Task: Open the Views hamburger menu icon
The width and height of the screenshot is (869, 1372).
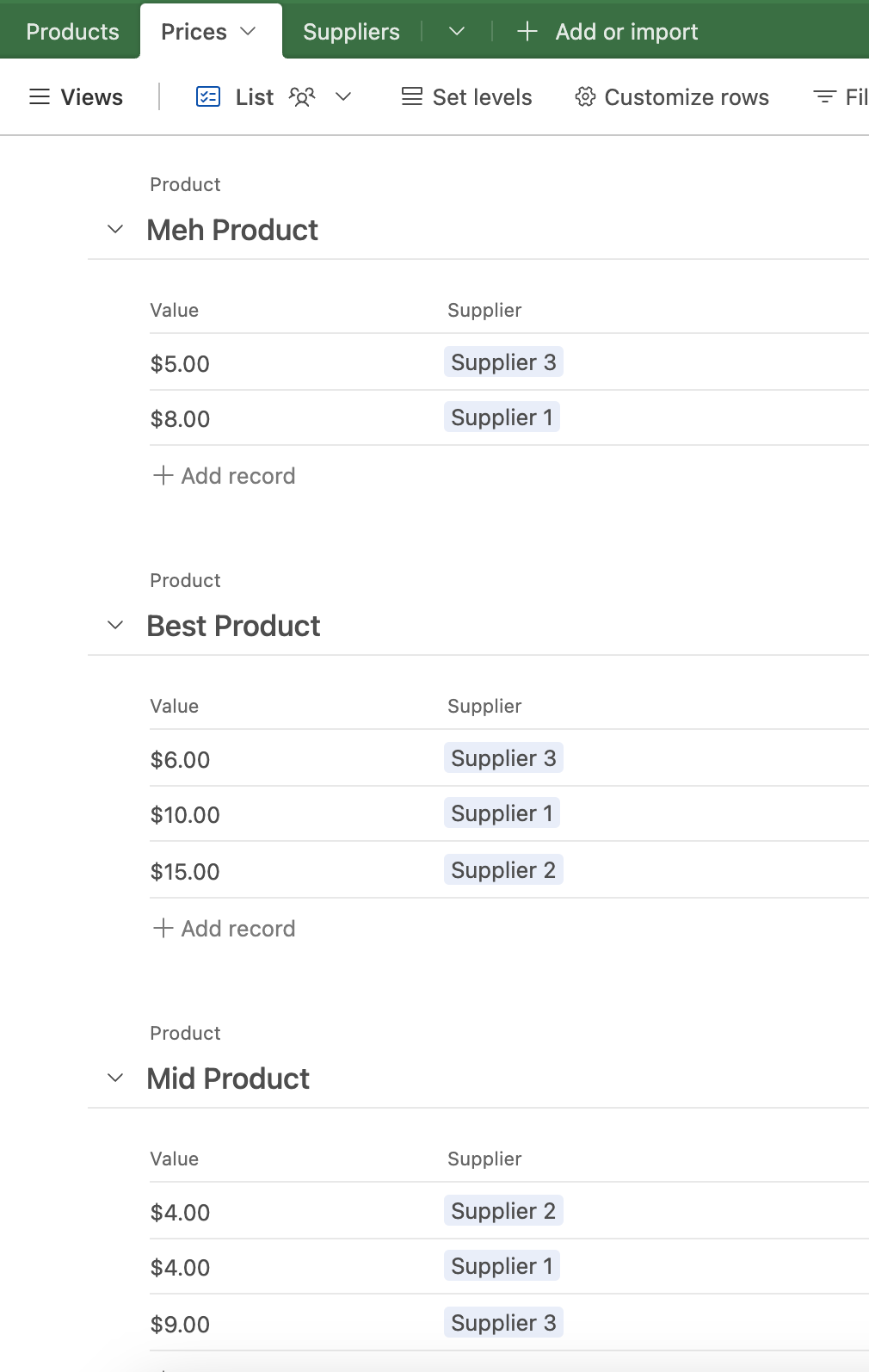Action: coord(40,97)
